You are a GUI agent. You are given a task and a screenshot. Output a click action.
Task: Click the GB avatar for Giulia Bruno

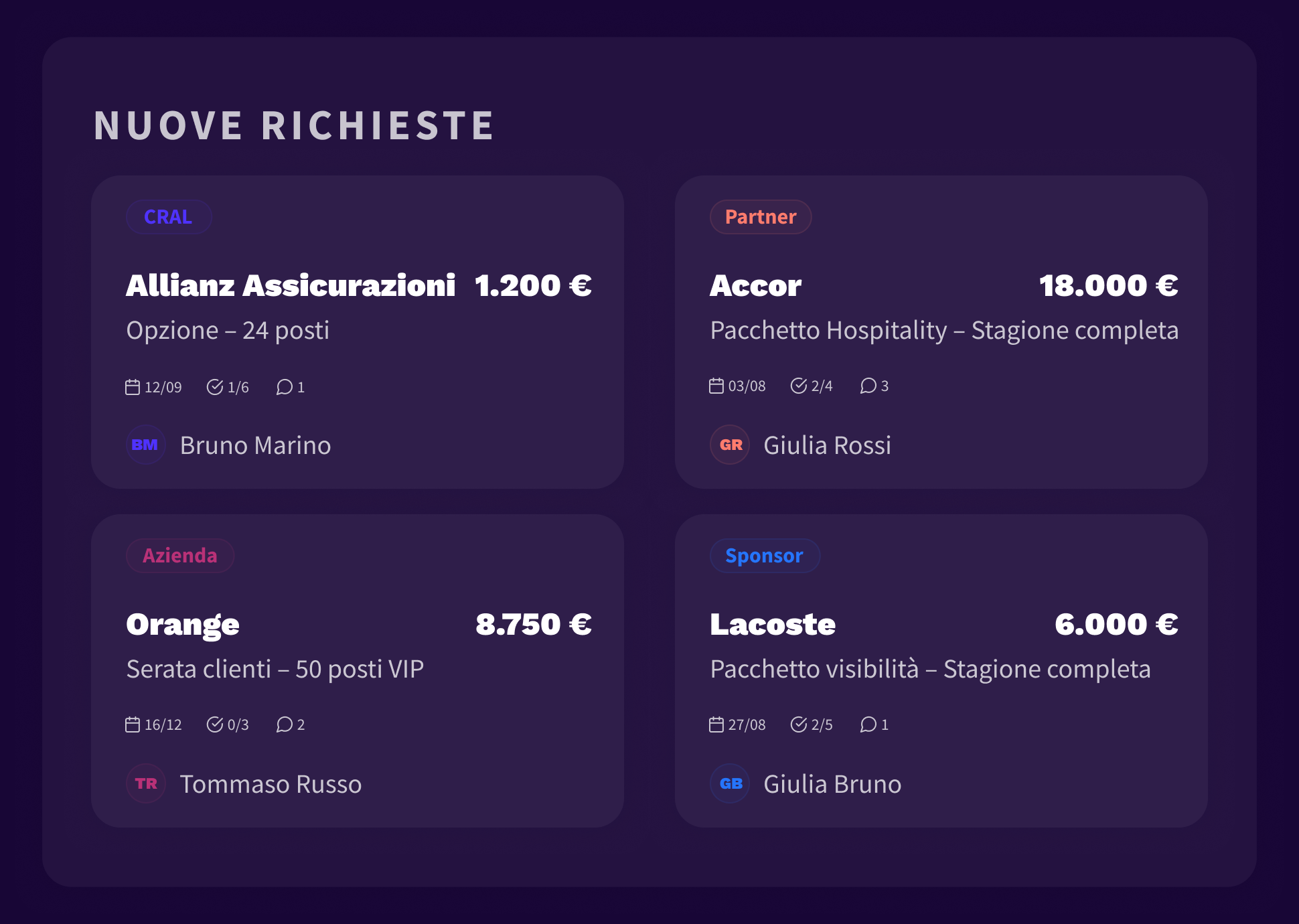(730, 783)
